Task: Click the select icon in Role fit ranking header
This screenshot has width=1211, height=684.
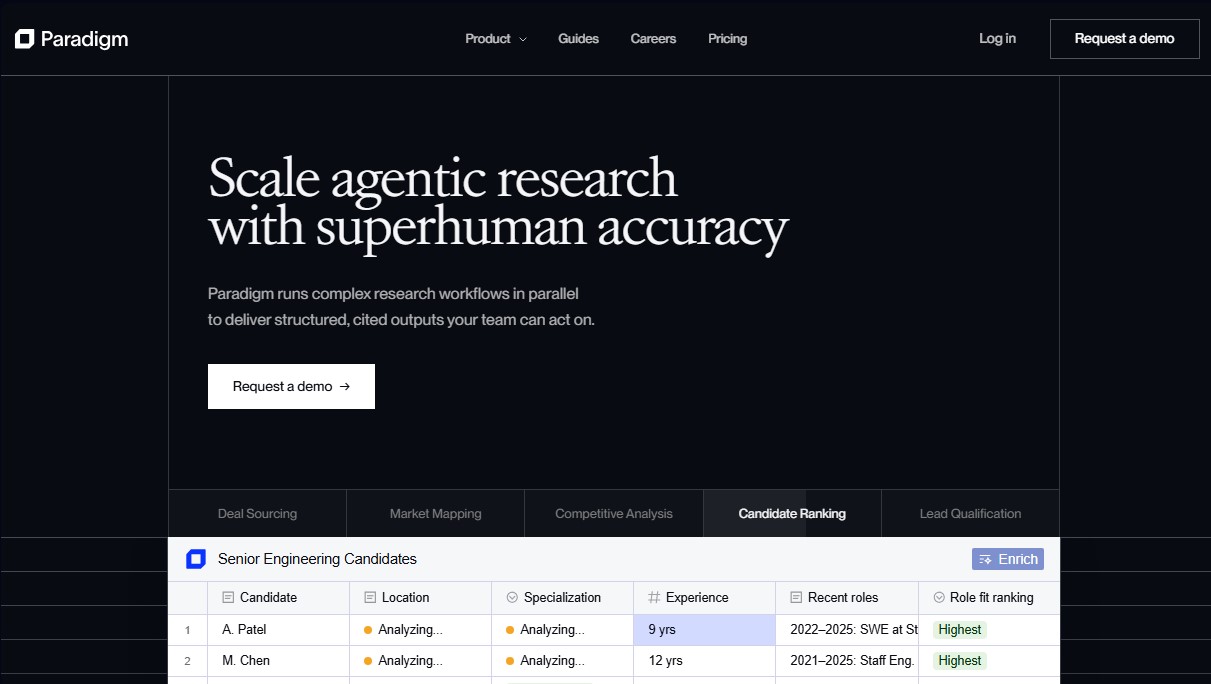Action: click(939, 597)
